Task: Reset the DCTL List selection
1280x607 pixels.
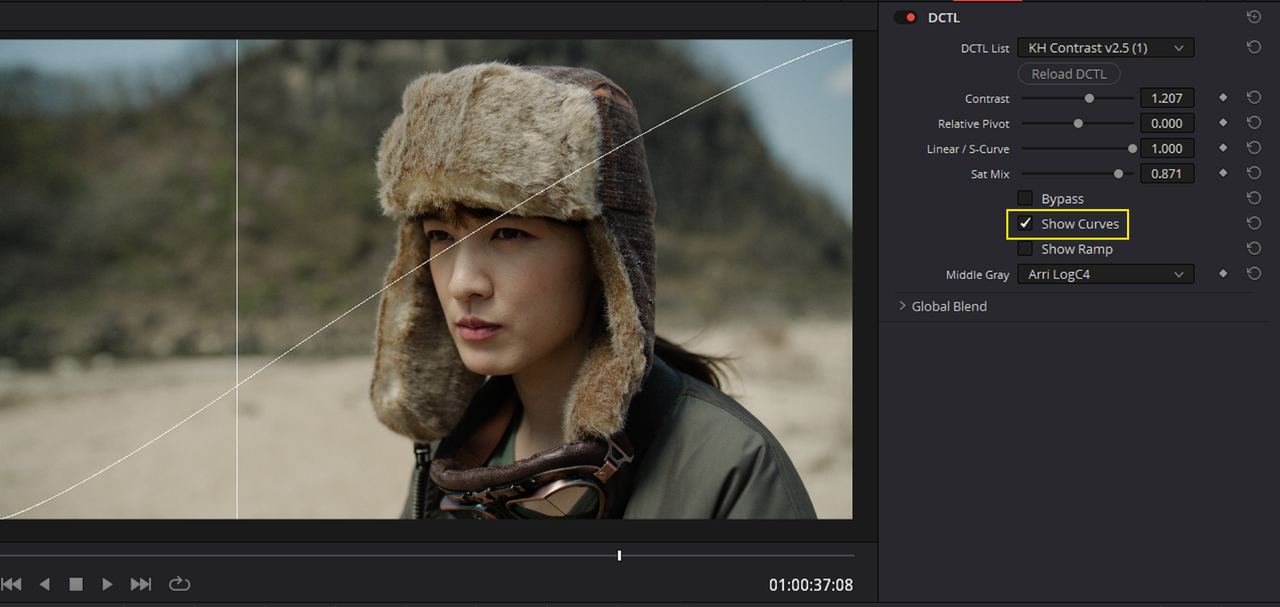Action: [1254, 47]
